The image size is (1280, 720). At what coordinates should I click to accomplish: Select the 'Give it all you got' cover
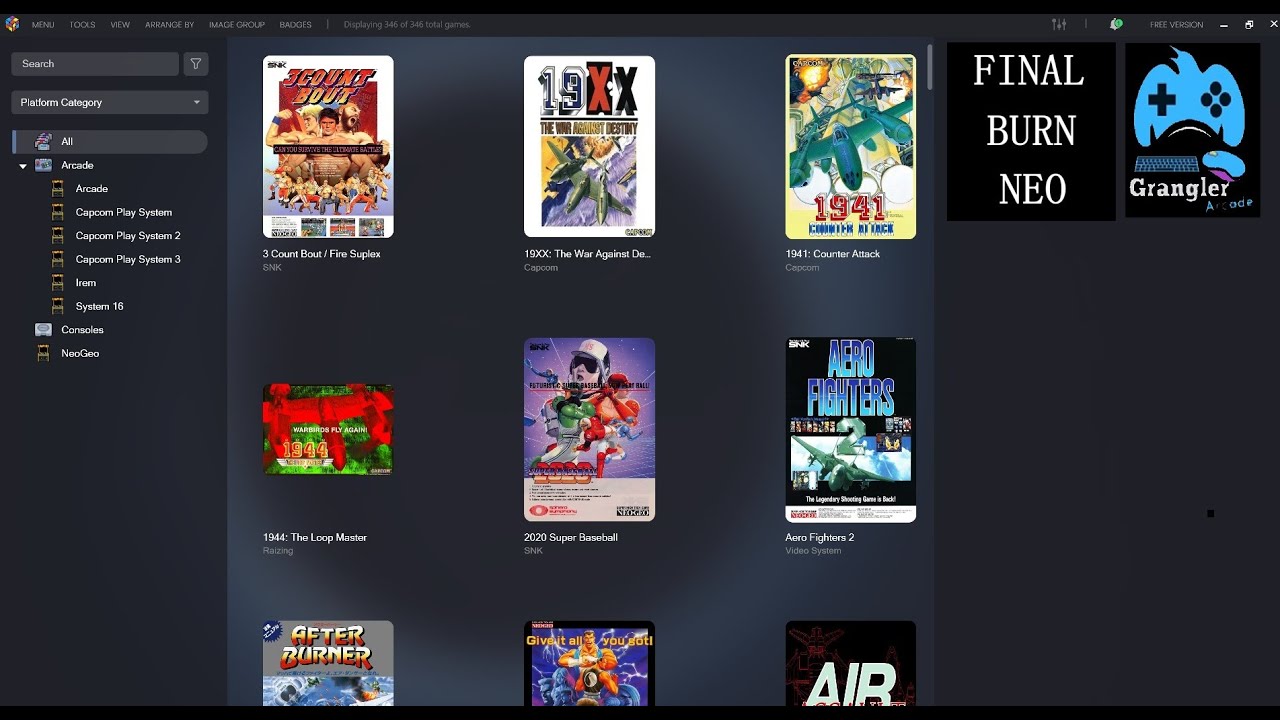pyautogui.click(x=589, y=663)
